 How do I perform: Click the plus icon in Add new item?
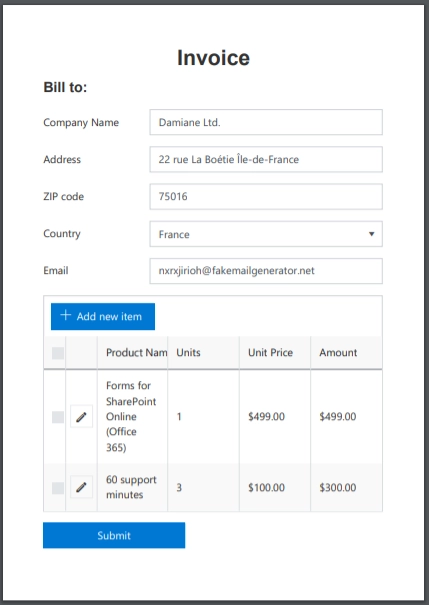tap(66, 315)
